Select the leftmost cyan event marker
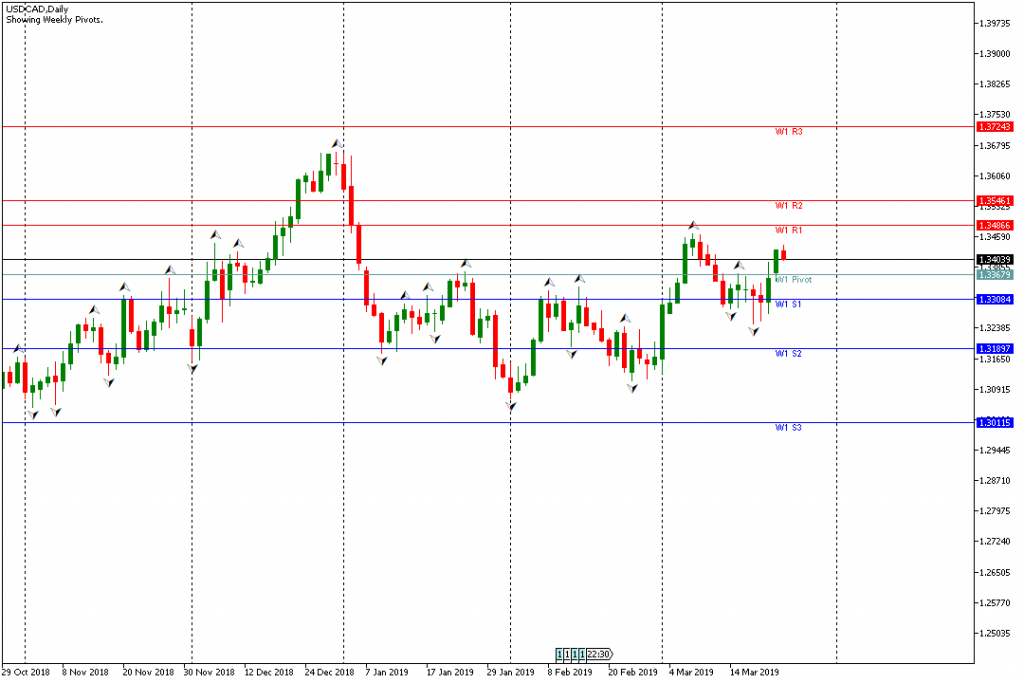This screenshot has width=1024, height=683. [561, 654]
